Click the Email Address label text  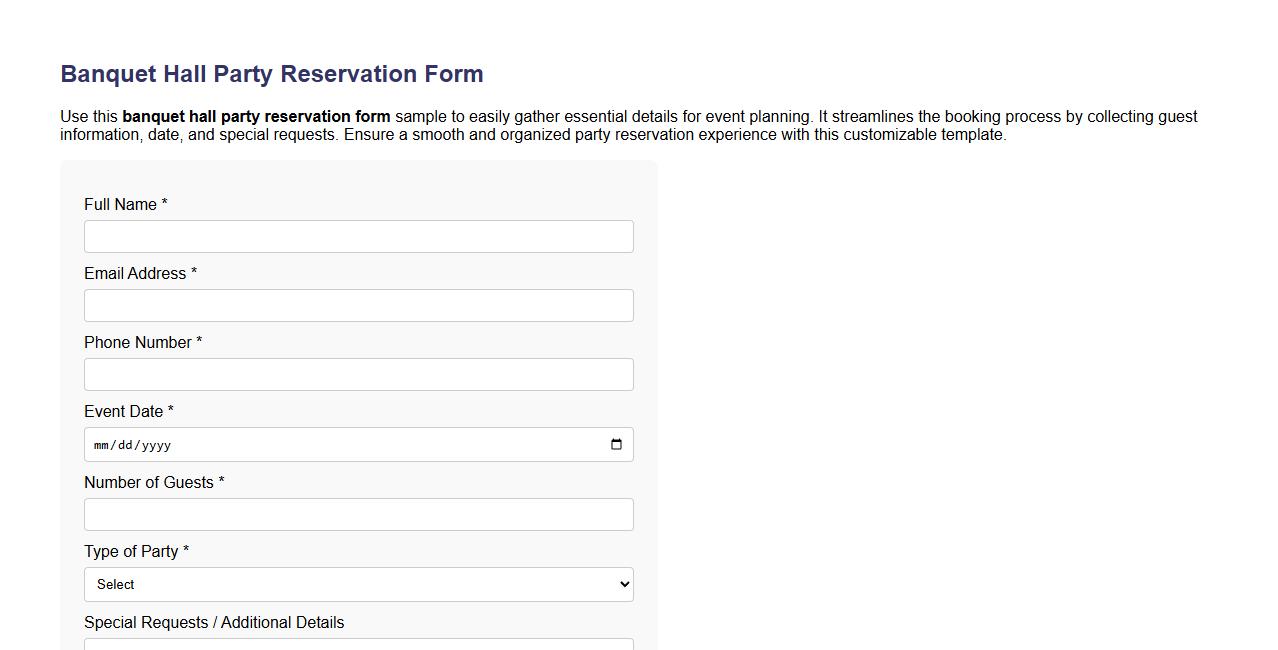pos(134,273)
